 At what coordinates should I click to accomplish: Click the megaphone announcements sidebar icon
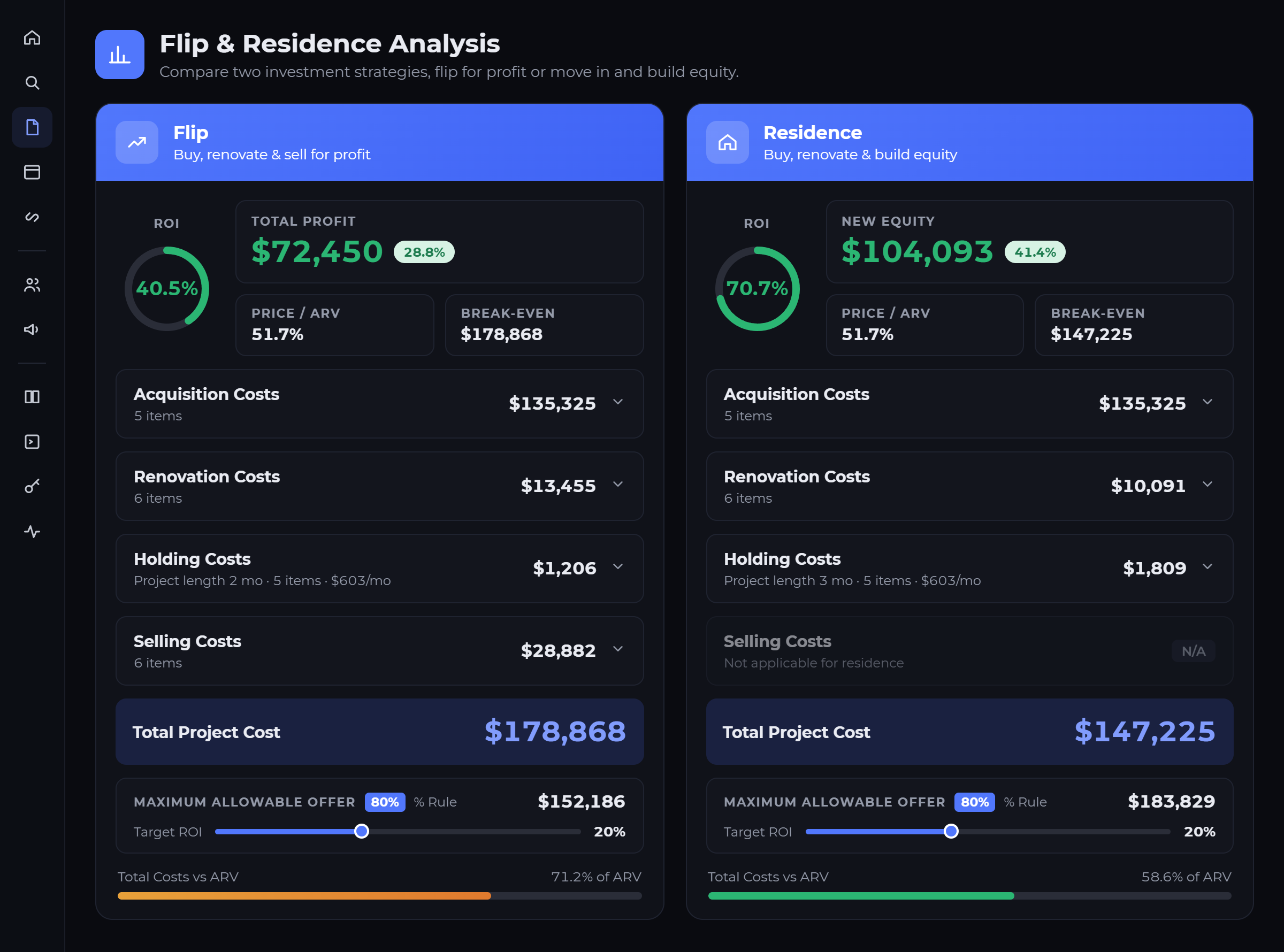point(32,329)
